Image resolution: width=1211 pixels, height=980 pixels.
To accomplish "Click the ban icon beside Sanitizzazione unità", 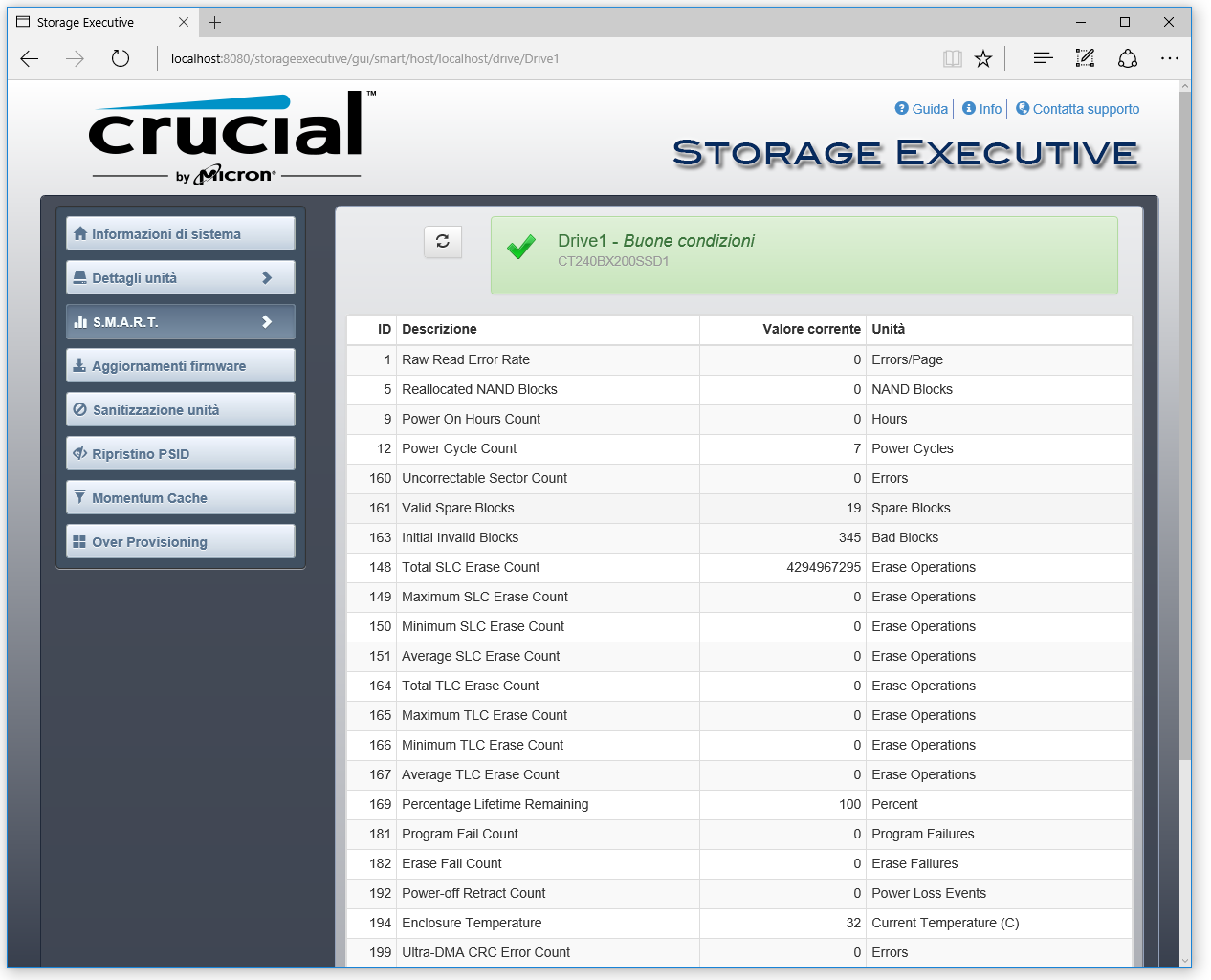I will tap(80, 409).
